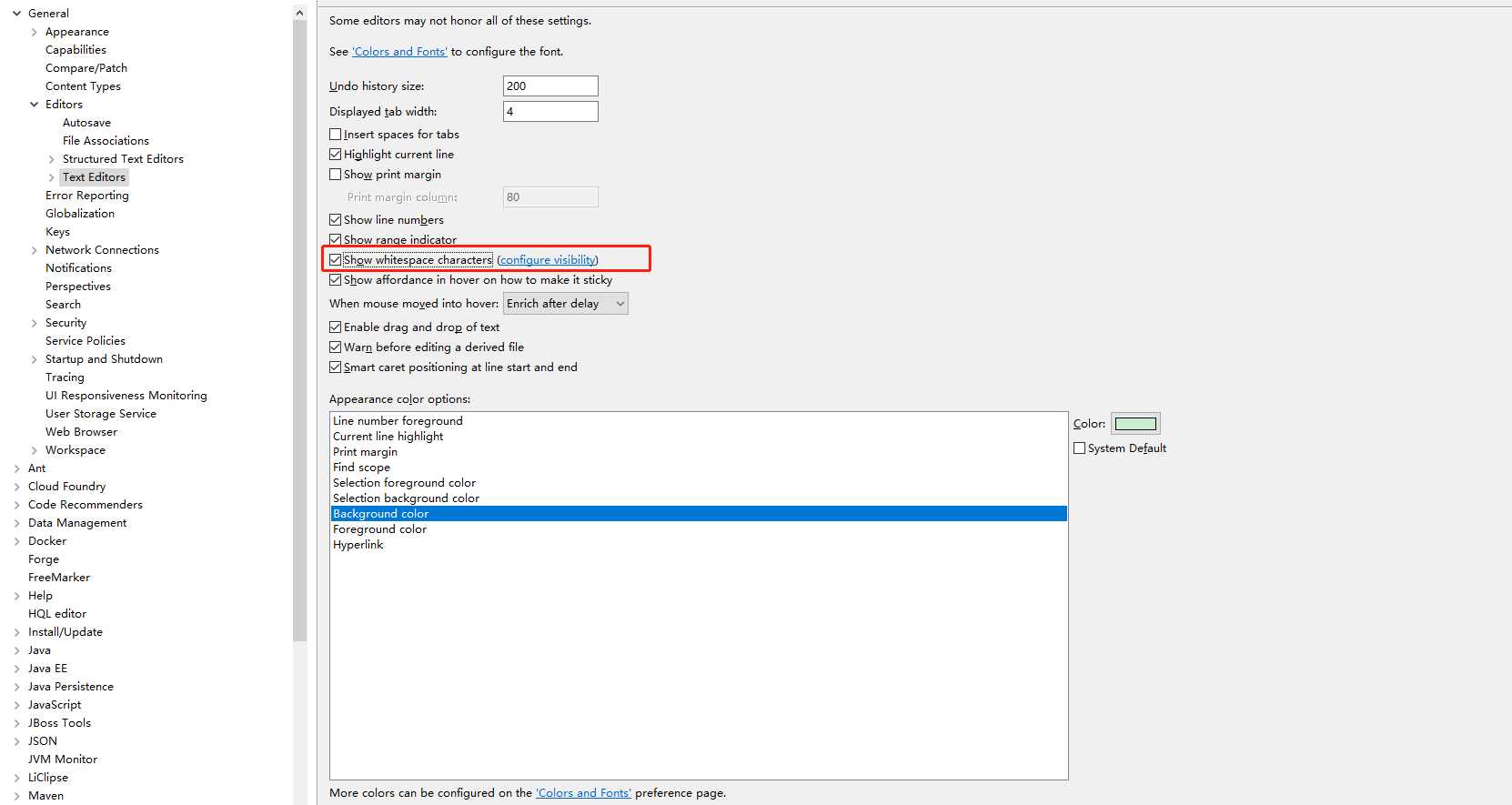Expand Structured Text Editors node
The image size is (1512, 805).
point(52,159)
